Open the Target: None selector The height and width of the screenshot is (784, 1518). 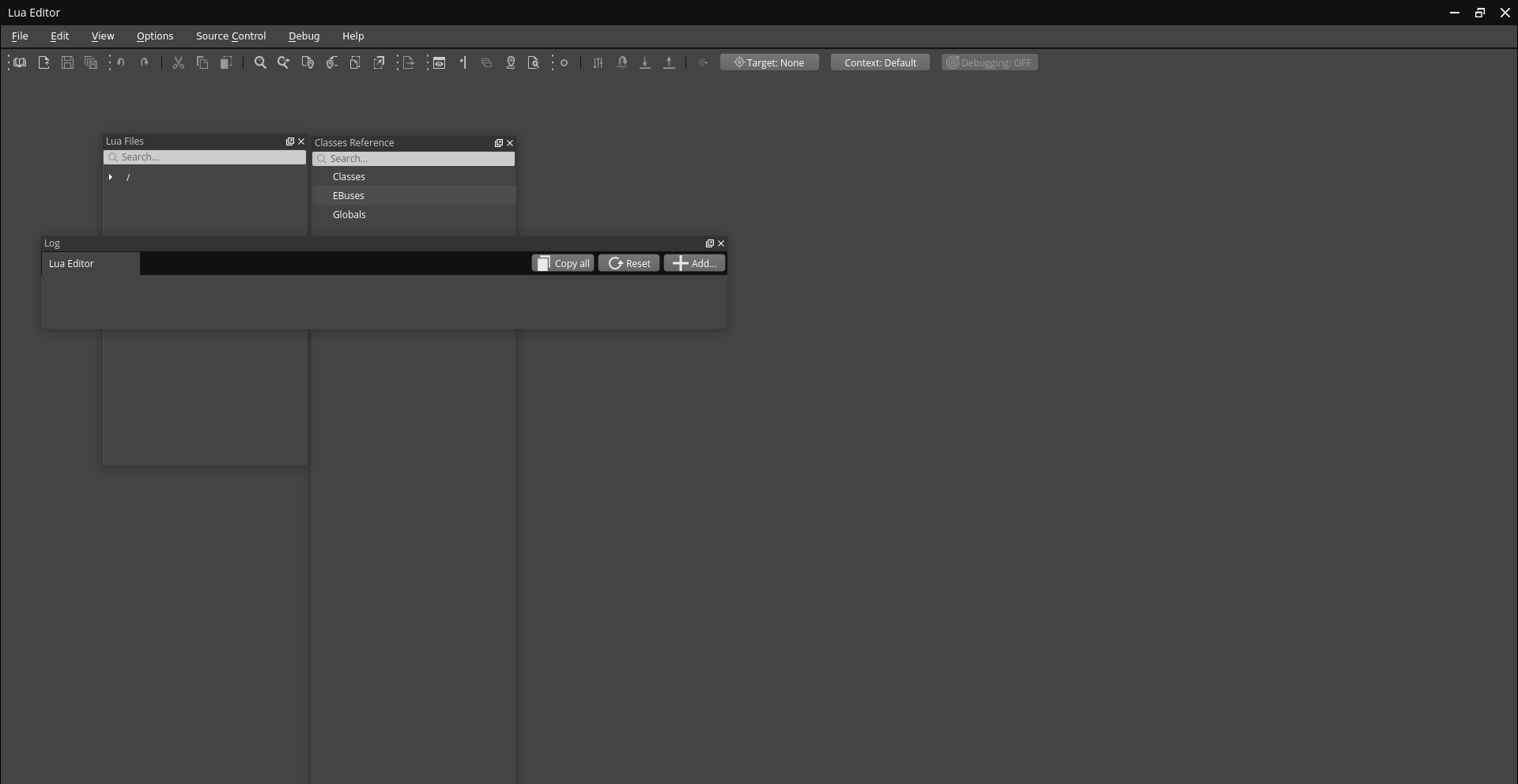point(769,62)
